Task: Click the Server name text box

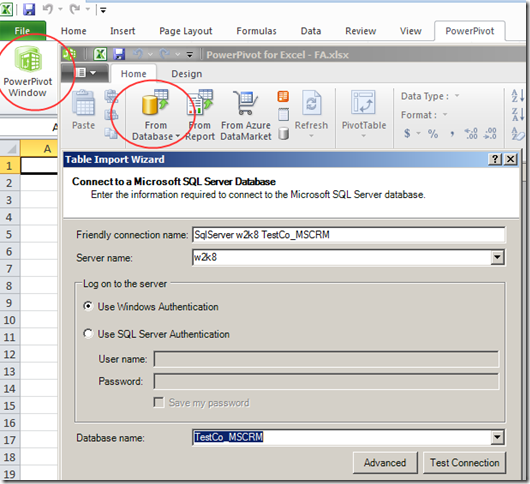Action: tap(341, 258)
